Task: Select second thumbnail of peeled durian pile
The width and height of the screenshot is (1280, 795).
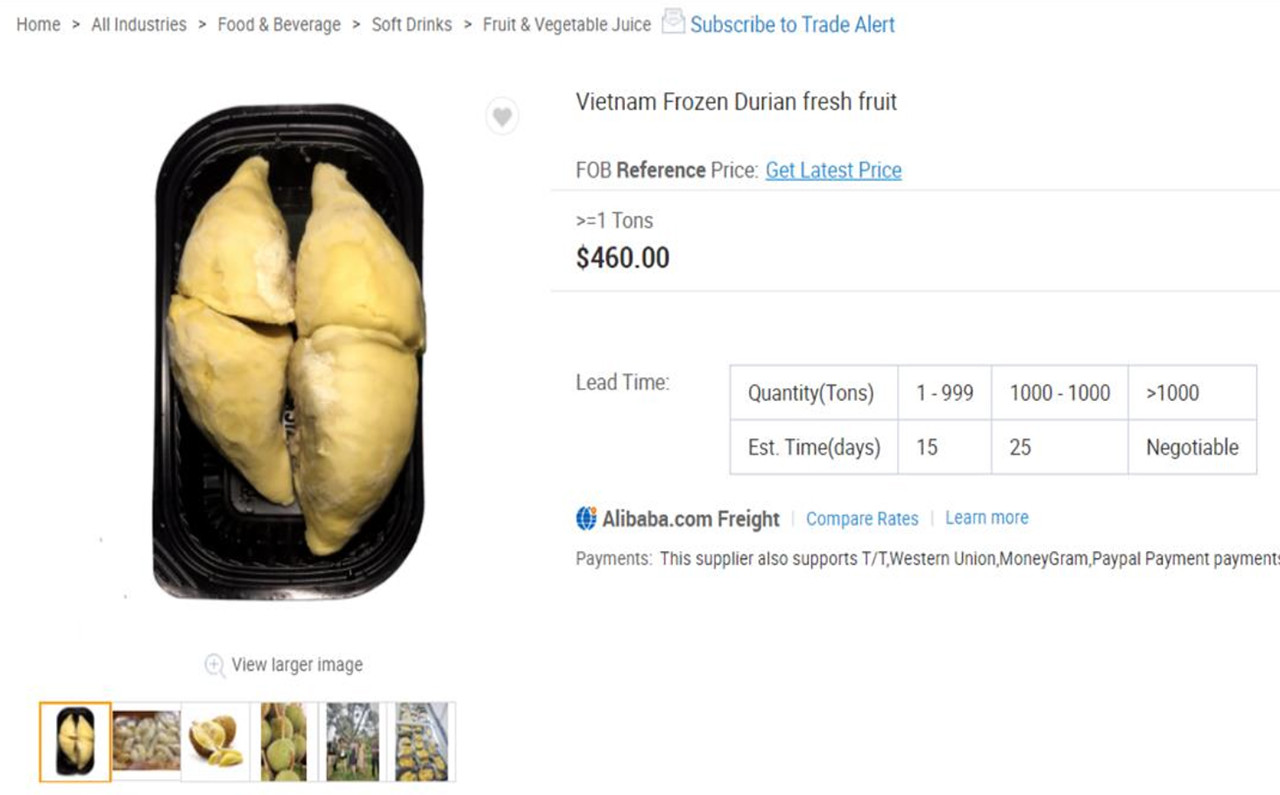Action: 146,741
